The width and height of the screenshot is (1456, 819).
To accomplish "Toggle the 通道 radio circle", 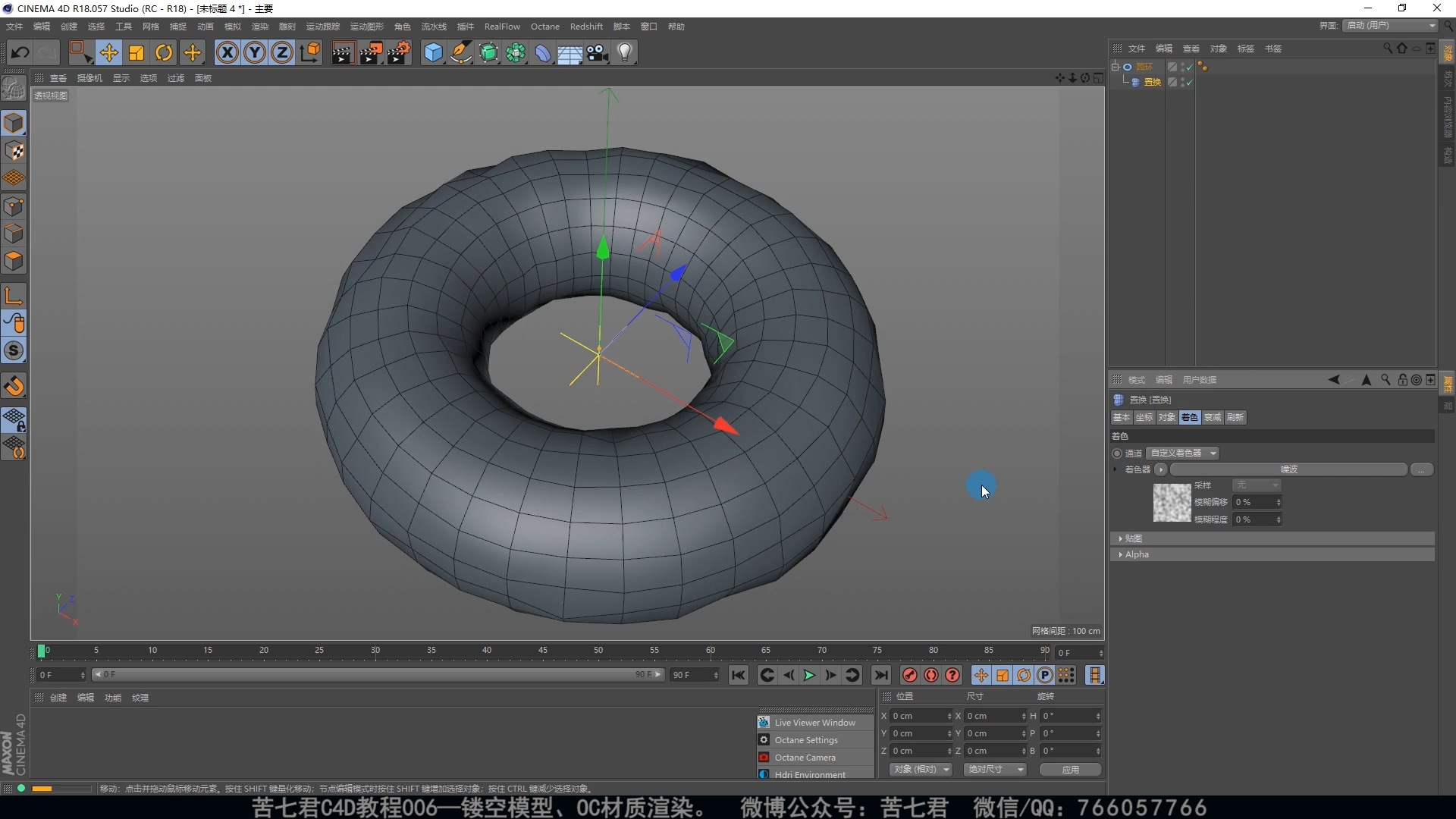I will coord(1117,453).
